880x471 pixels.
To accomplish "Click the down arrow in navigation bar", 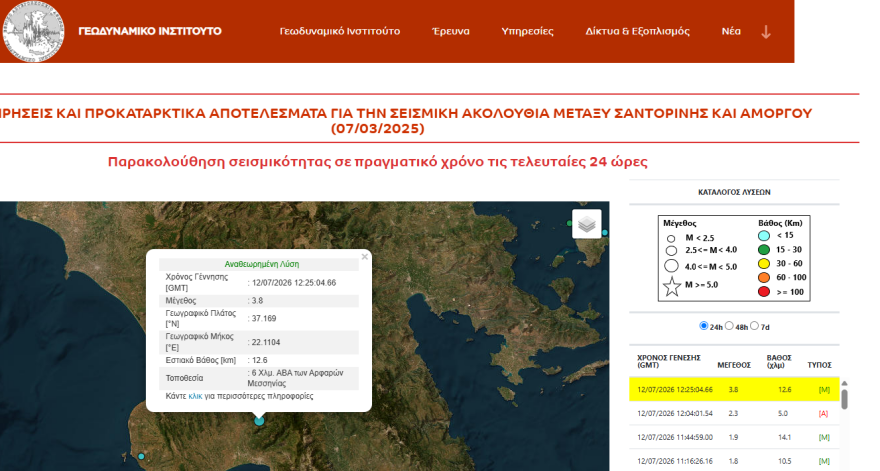I will point(766,32).
